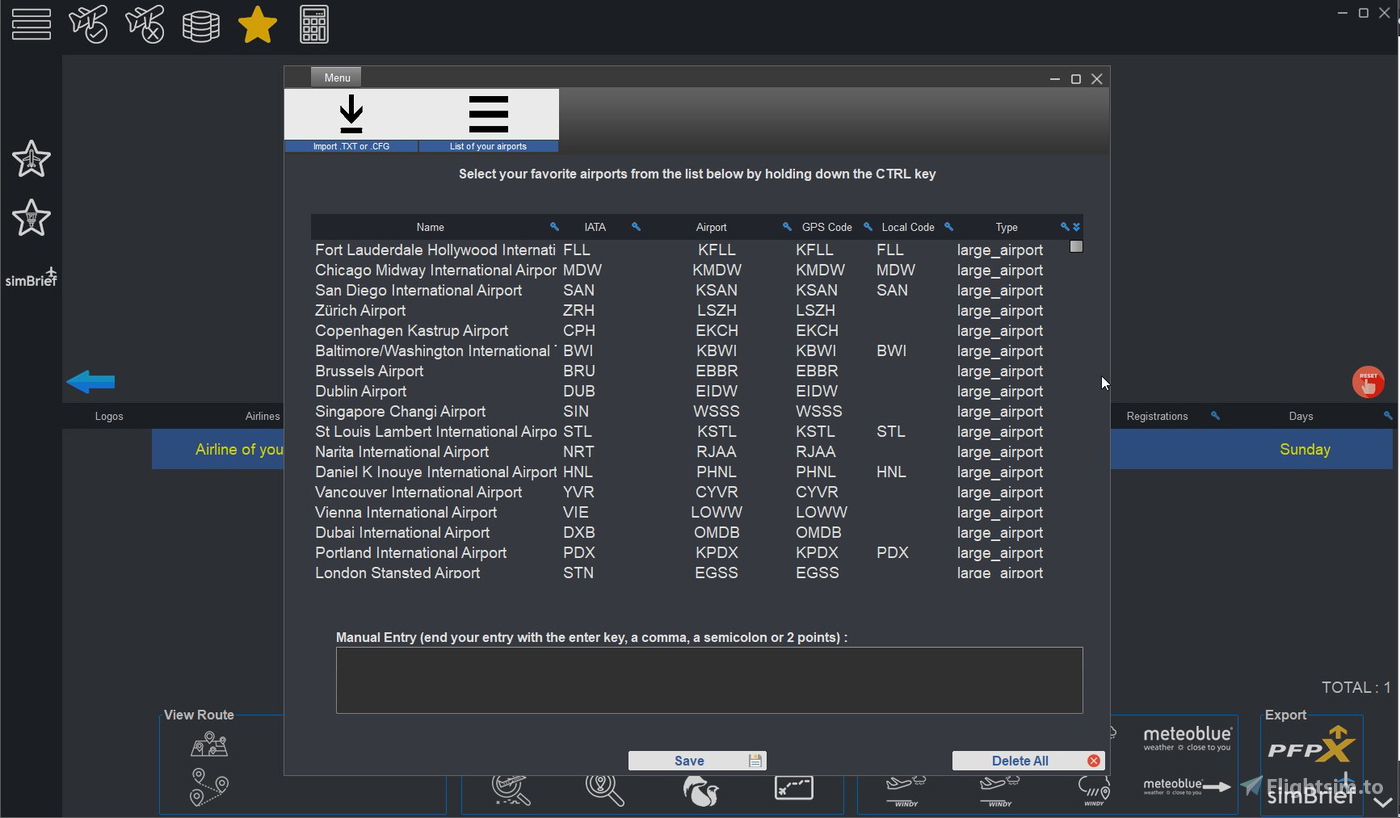This screenshot has height=818, width=1400.
Task: Open the hamburger menu icon top-left
Action: pos(31,24)
